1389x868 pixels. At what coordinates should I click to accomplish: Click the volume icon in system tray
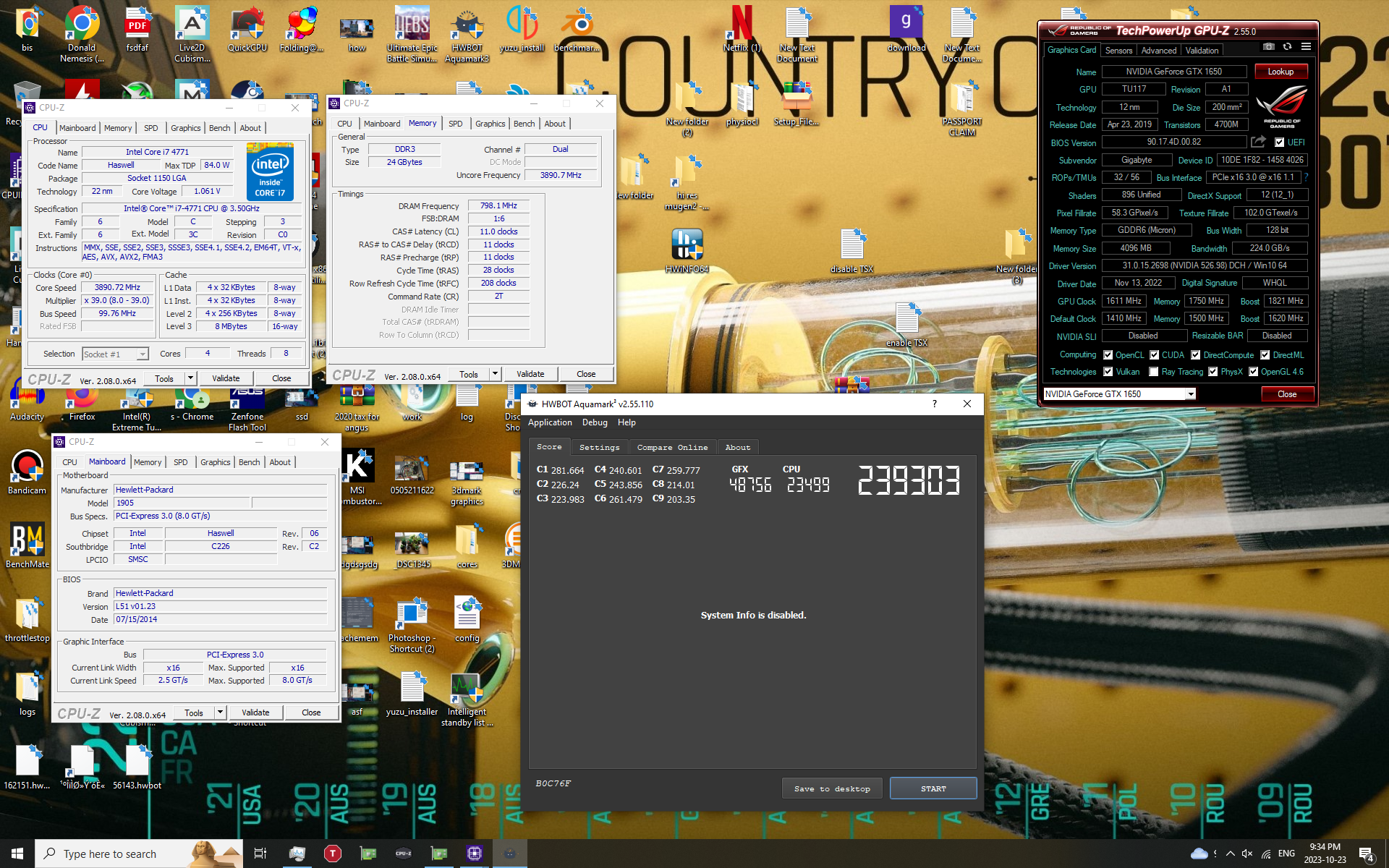[x=1247, y=854]
